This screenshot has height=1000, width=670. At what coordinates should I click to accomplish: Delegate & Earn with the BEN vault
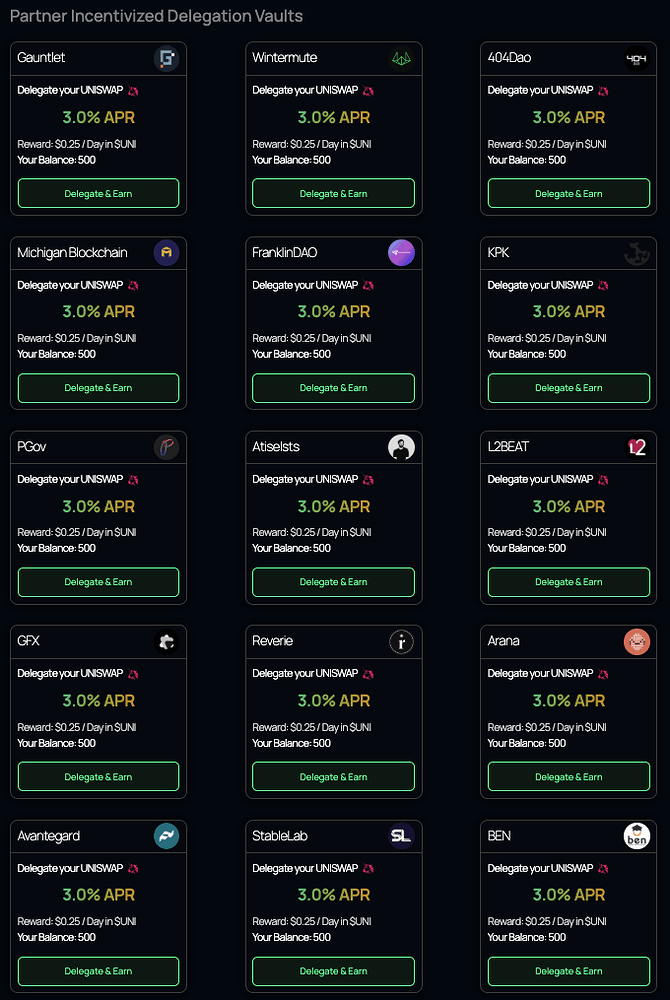(x=568, y=971)
